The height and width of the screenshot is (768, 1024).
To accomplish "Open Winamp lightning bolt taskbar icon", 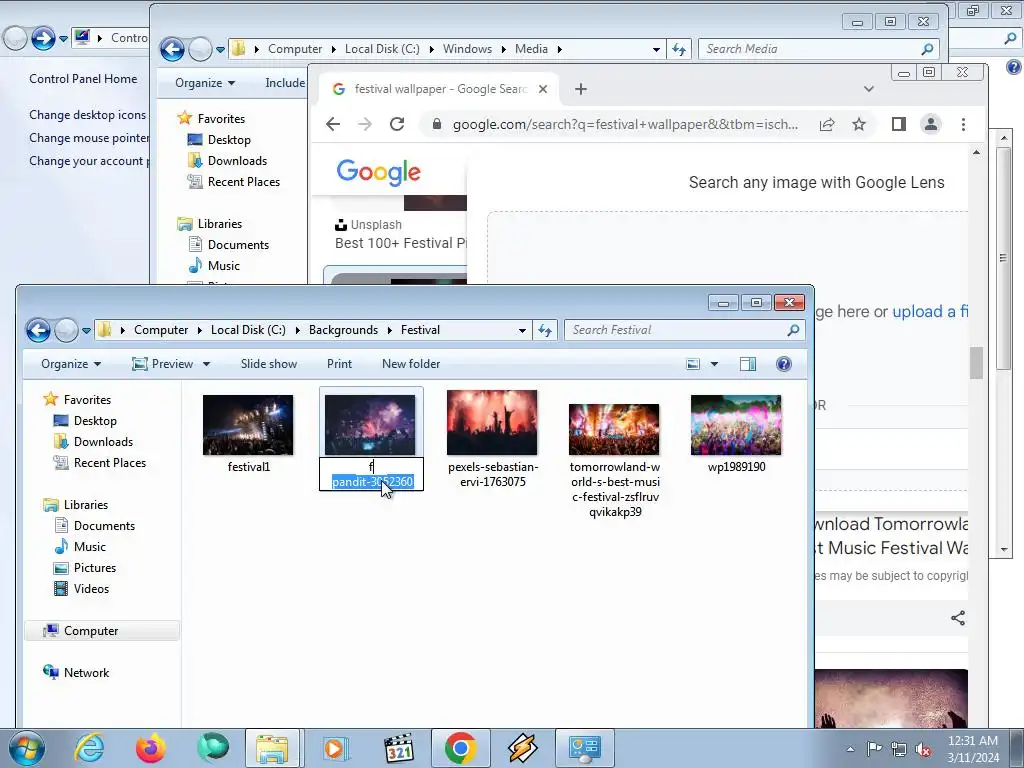I will click(x=522, y=748).
